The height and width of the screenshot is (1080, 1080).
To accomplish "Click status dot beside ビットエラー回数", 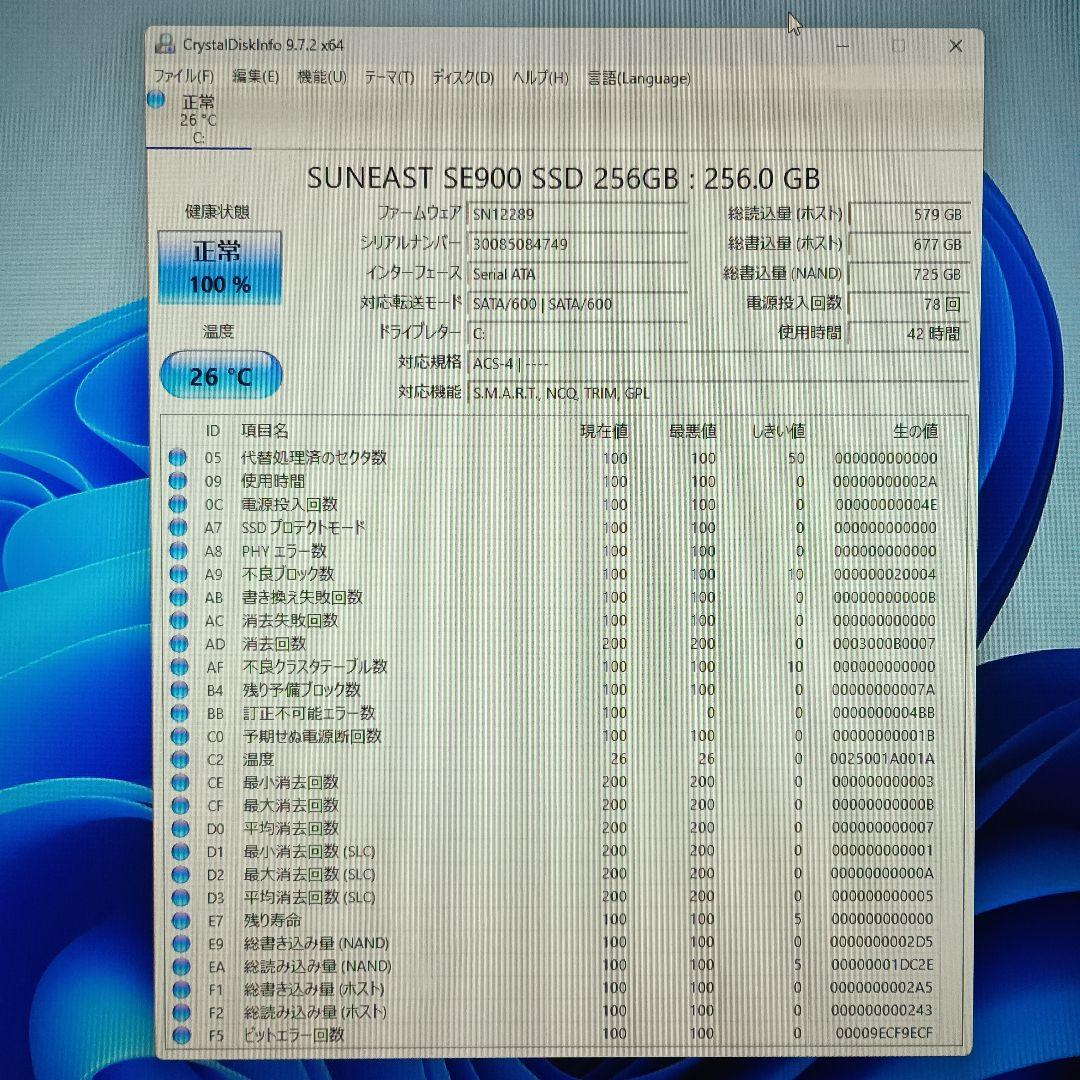I will [178, 1036].
